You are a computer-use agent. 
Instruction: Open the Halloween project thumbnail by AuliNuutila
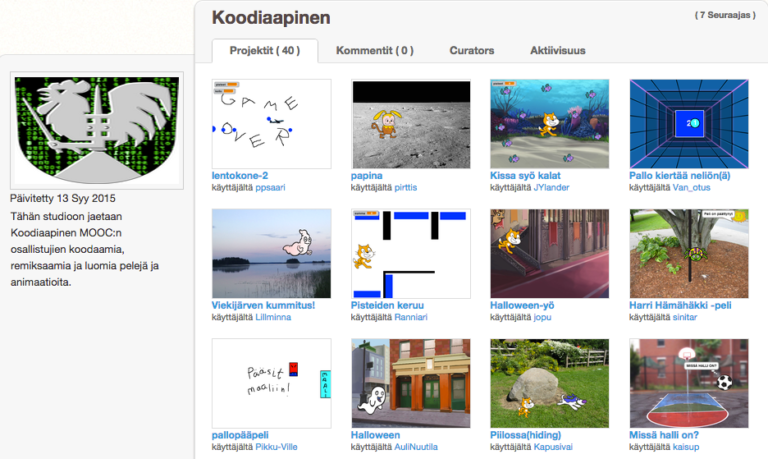pyautogui.click(x=410, y=384)
